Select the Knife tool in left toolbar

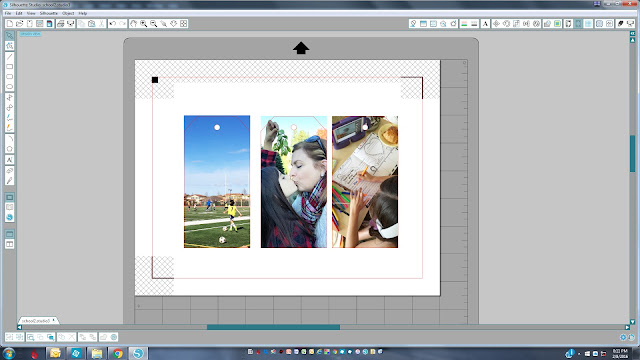coord(9,180)
